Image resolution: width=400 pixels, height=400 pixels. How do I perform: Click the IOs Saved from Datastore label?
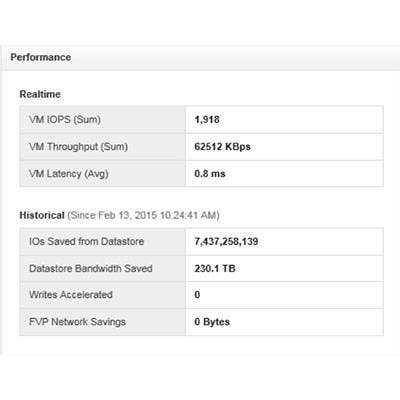coord(86,241)
